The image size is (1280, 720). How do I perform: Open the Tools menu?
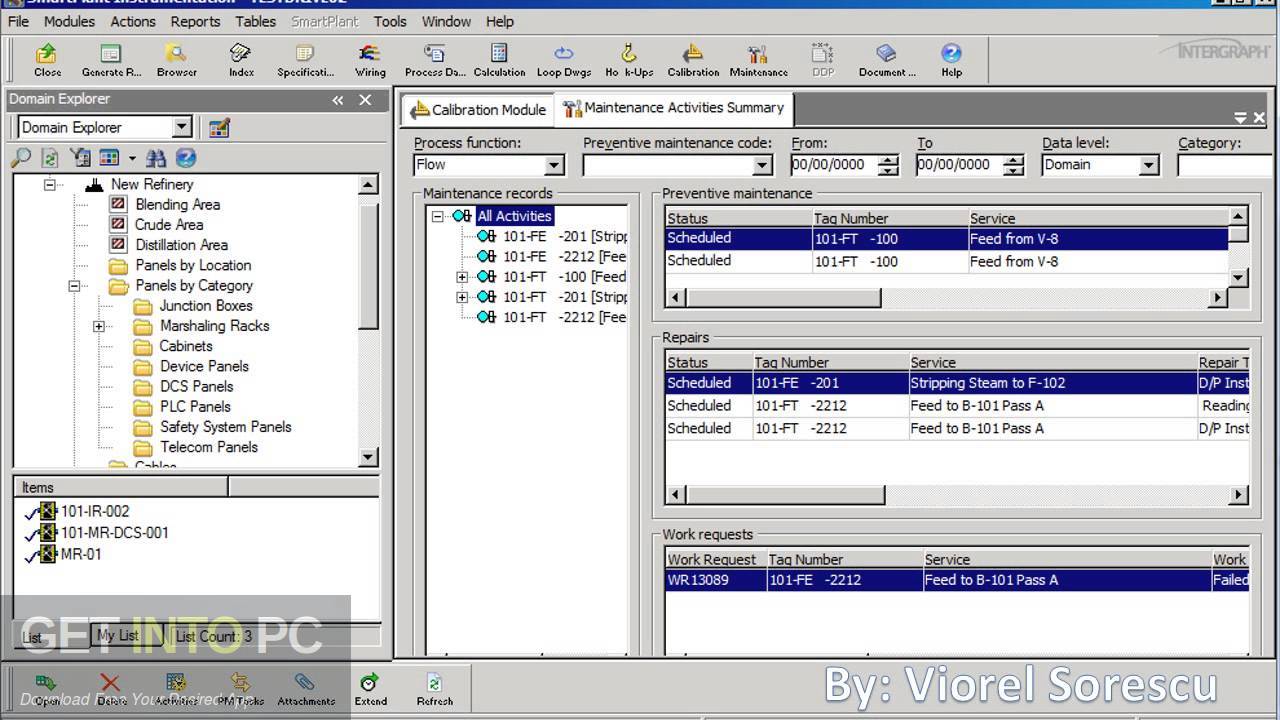(x=390, y=21)
